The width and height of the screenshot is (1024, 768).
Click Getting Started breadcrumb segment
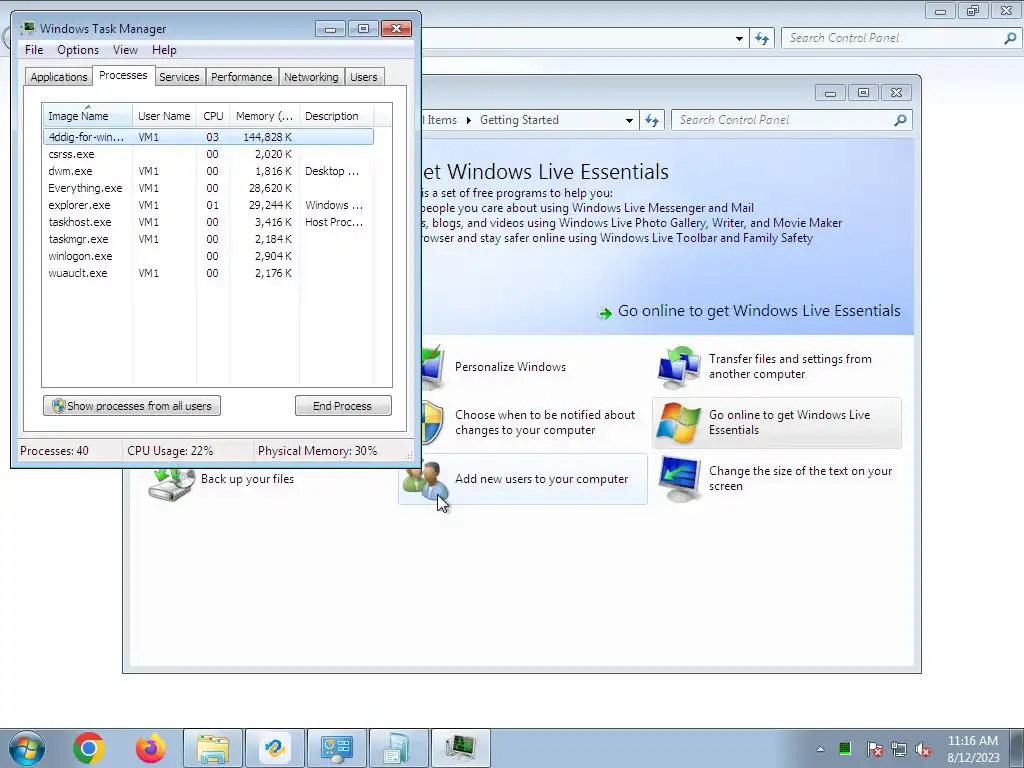[x=519, y=120]
